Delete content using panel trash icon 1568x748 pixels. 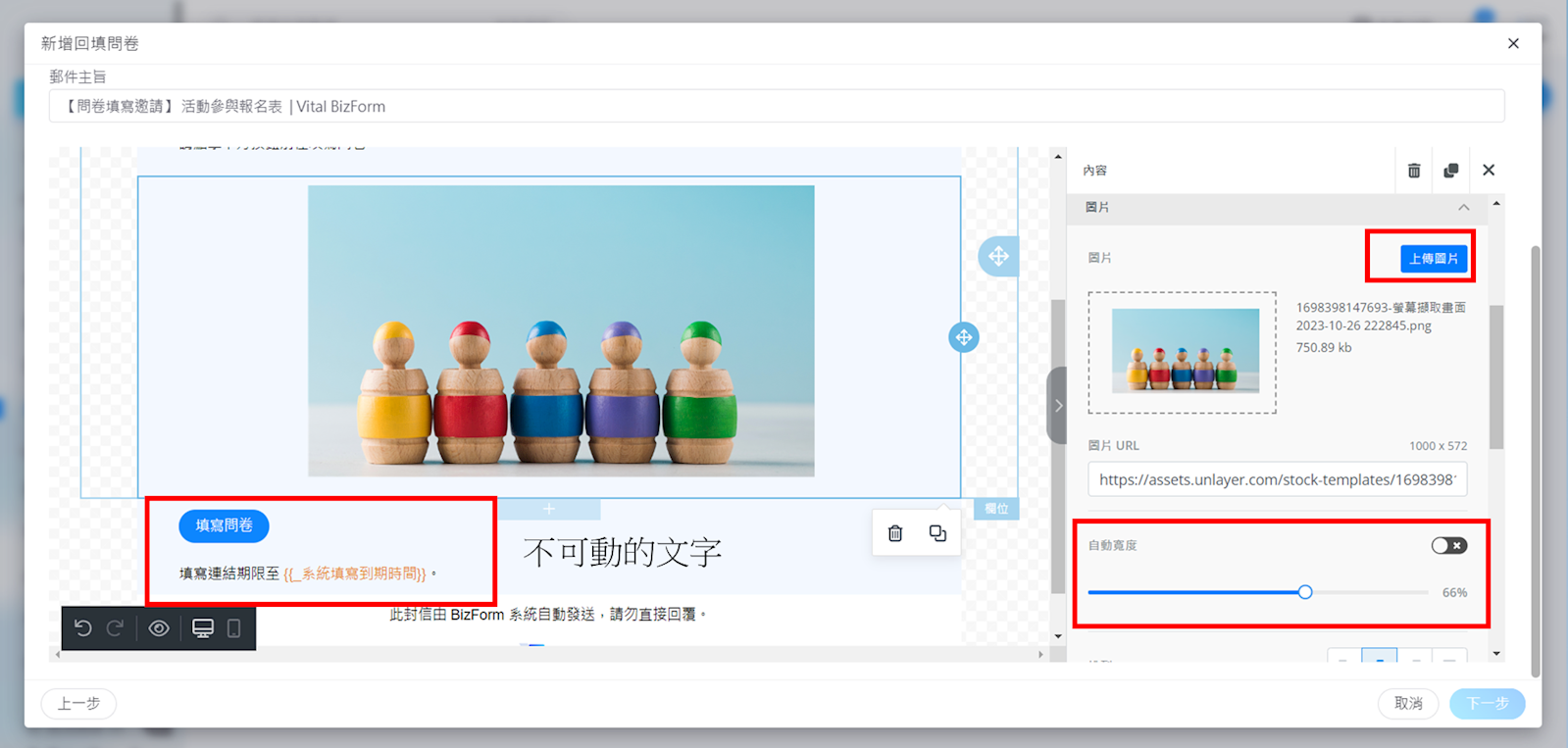tap(1414, 171)
